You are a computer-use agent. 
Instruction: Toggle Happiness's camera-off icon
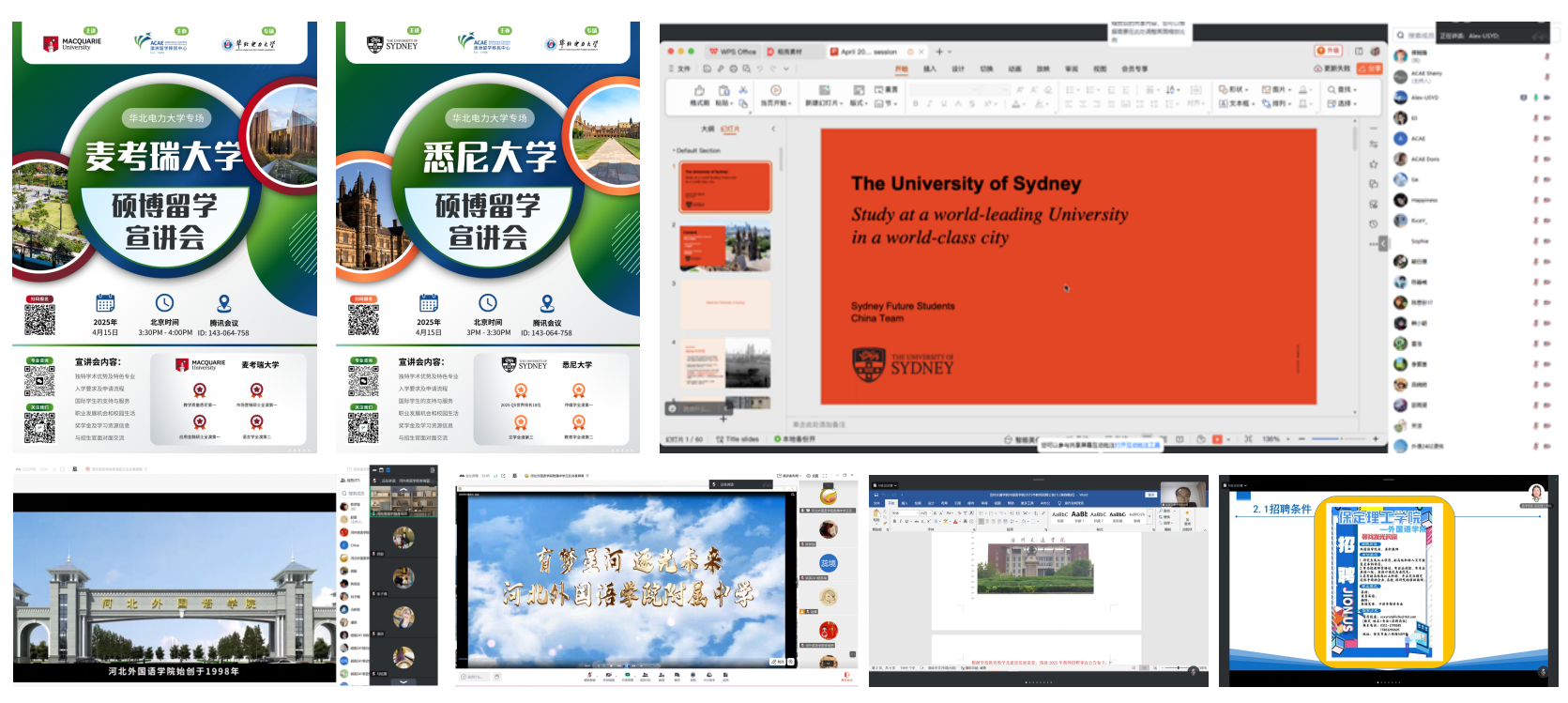pos(1547,200)
